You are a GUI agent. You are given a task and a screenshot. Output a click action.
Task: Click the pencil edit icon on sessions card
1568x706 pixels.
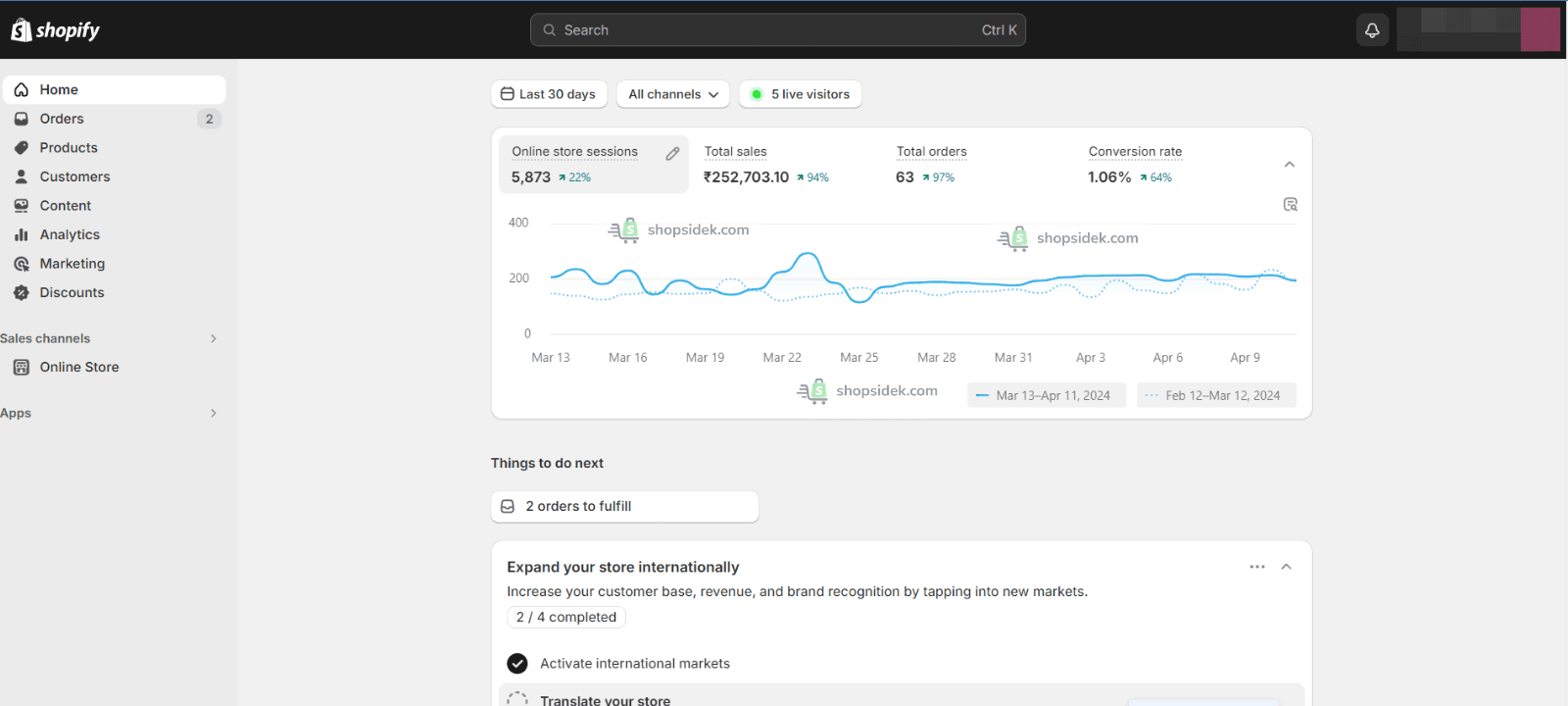[672, 153]
